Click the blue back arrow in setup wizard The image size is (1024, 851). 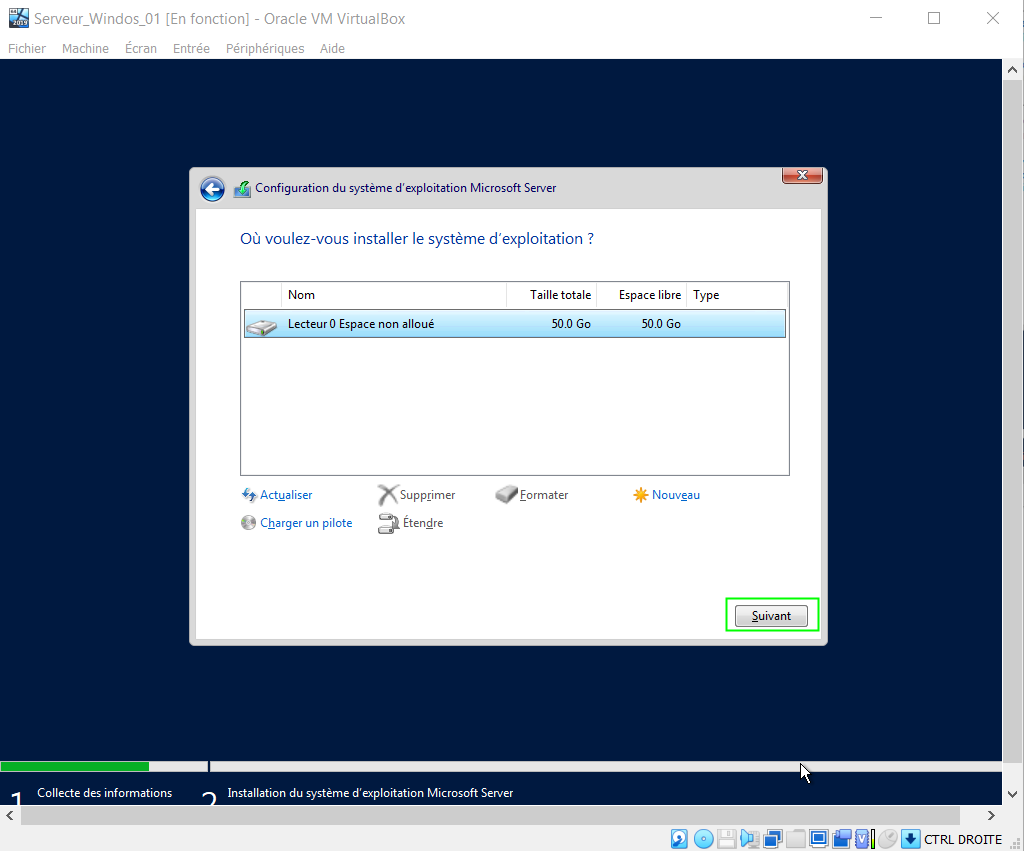click(x=212, y=189)
